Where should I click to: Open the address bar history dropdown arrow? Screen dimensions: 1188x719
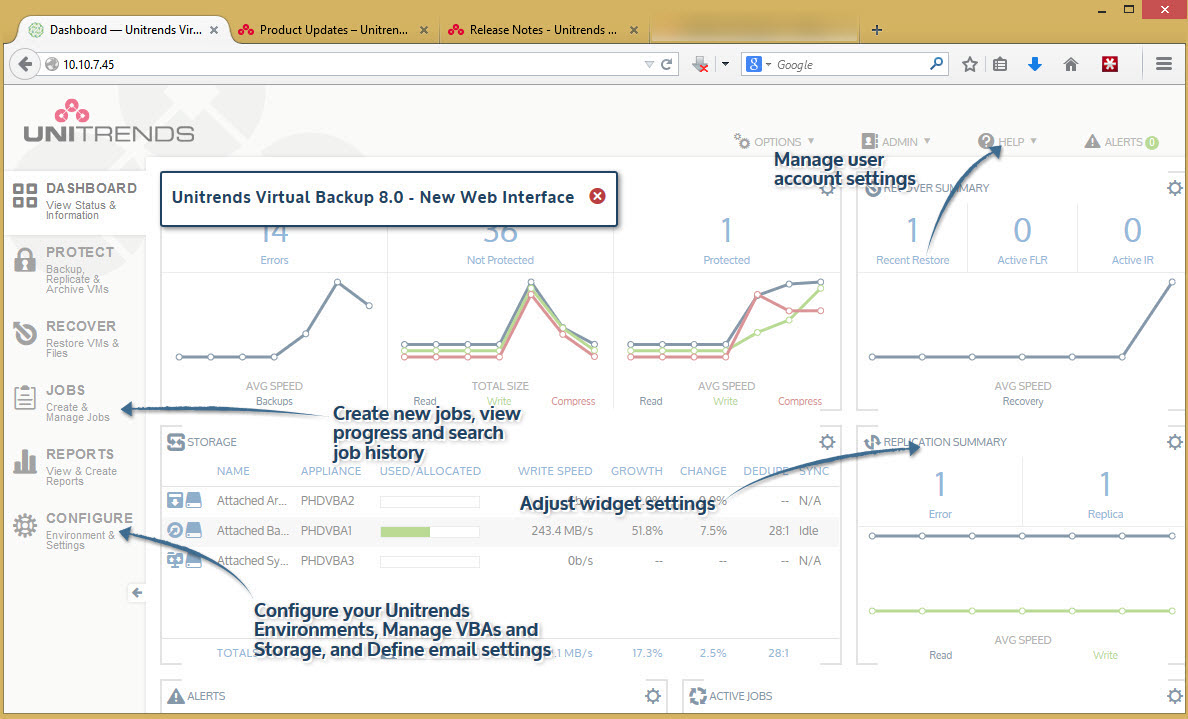click(649, 64)
